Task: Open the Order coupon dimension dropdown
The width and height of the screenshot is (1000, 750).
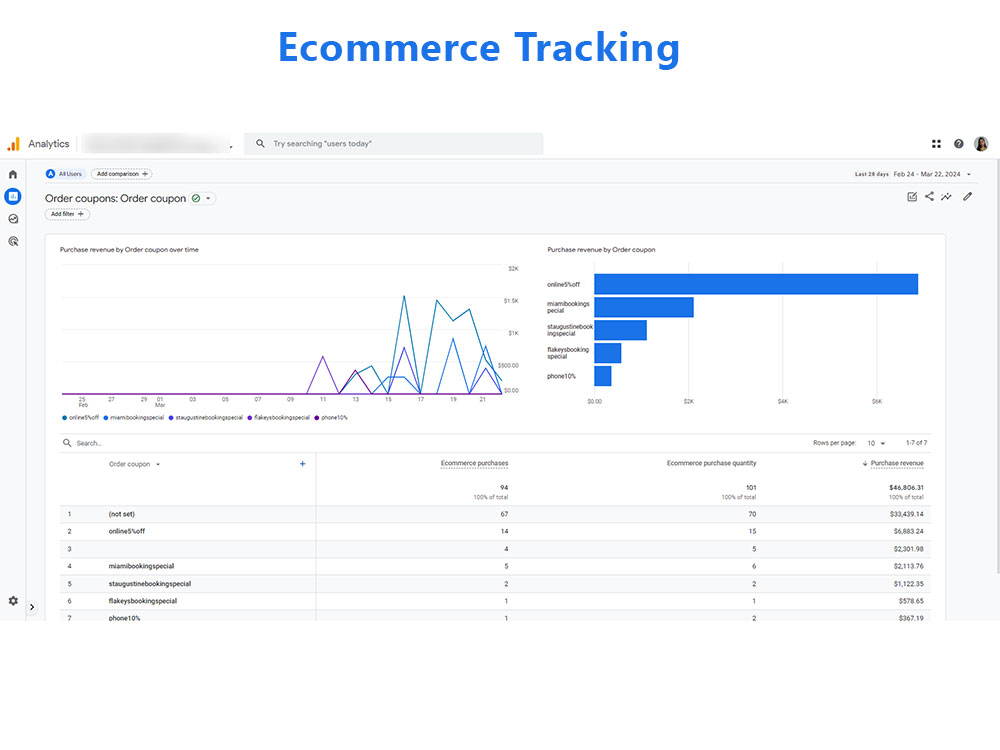Action: click(x=135, y=464)
